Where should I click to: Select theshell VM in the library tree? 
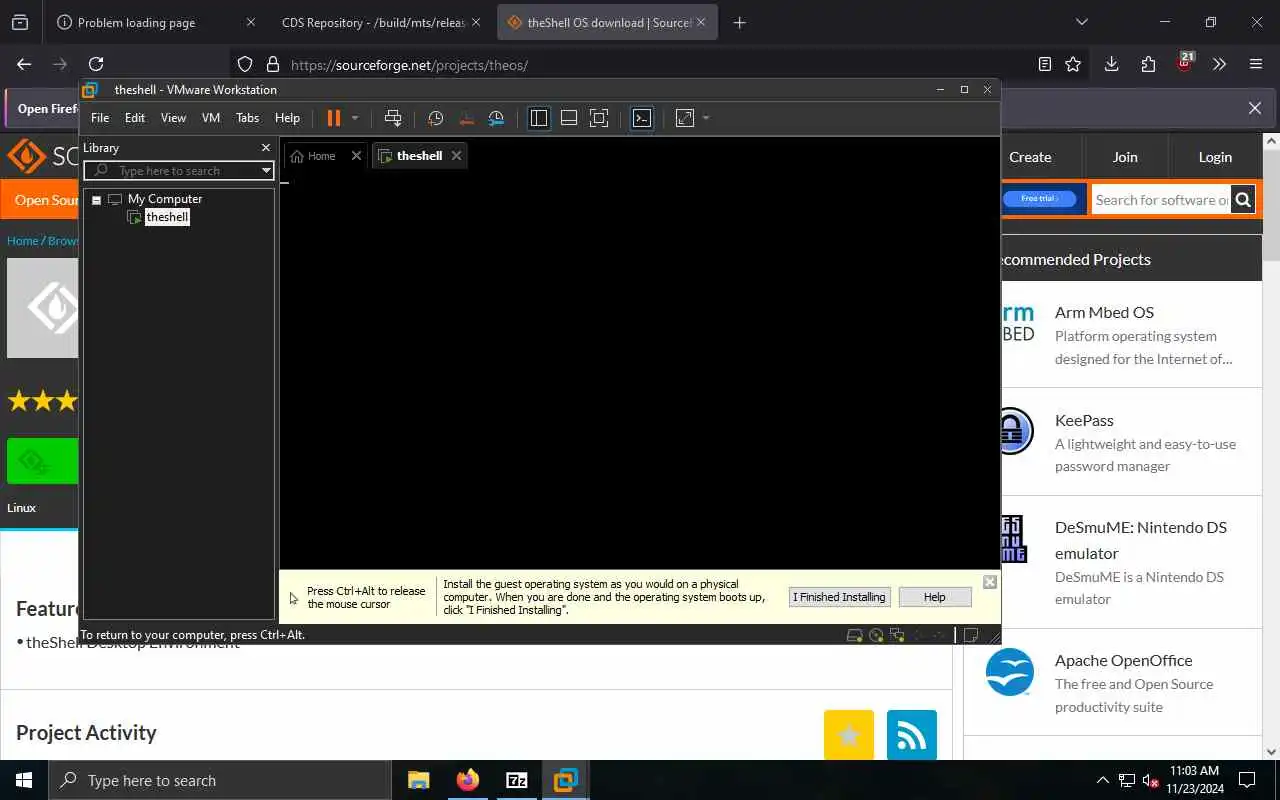pos(167,217)
